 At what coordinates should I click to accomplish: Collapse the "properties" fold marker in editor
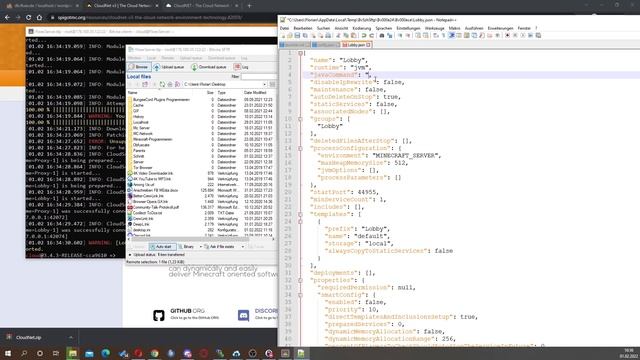(x=300, y=280)
